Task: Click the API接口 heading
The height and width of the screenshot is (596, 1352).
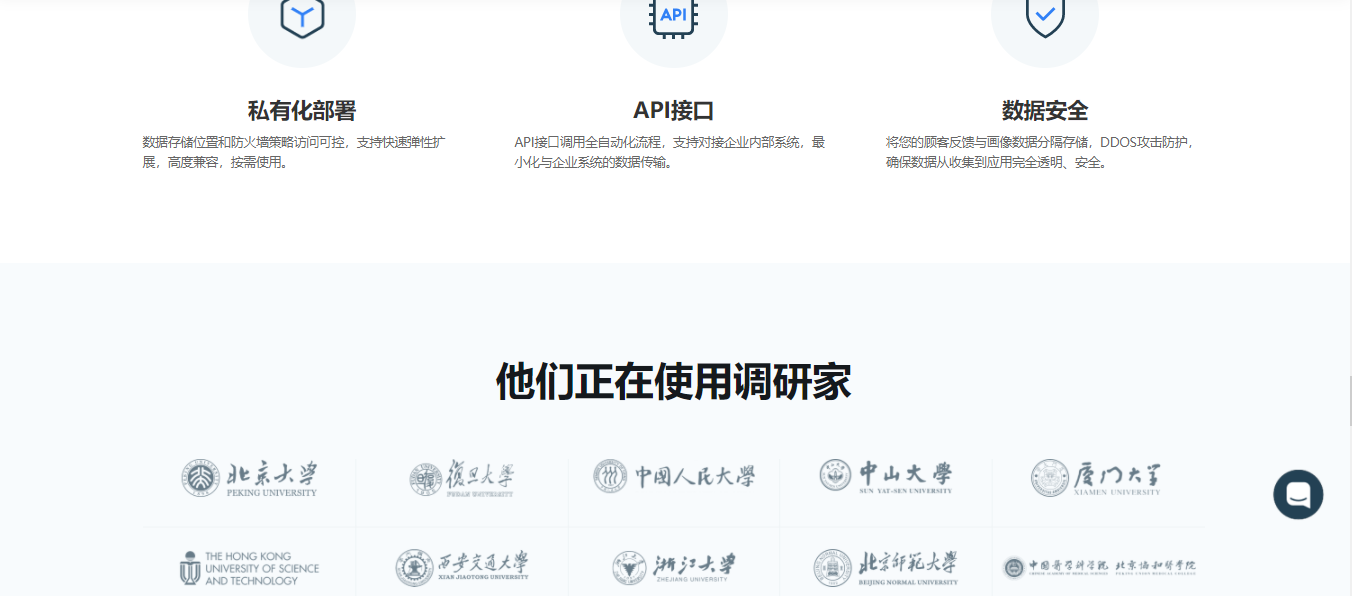Action: click(674, 110)
